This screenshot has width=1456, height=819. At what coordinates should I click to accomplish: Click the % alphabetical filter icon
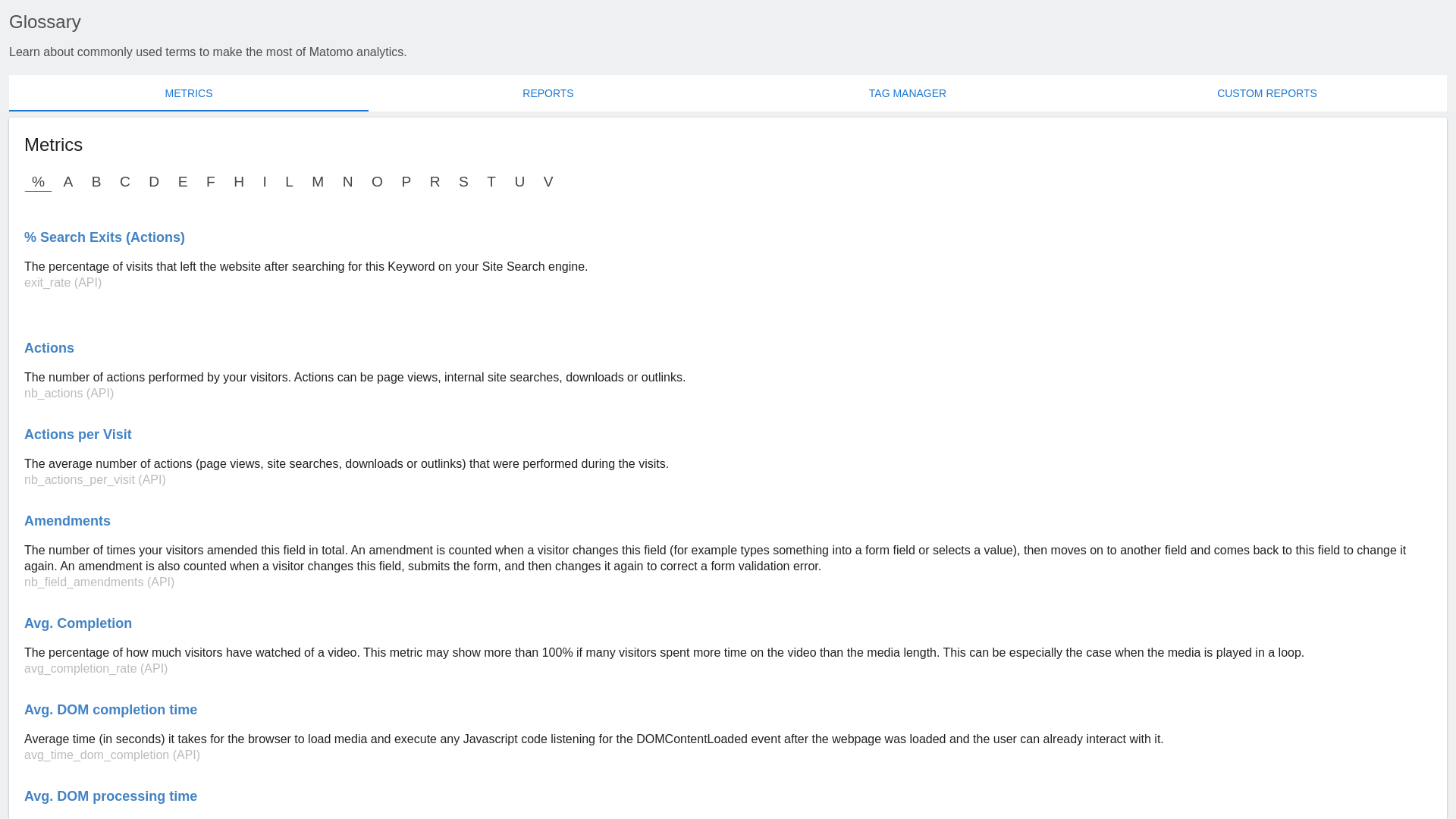coord(38,181)
